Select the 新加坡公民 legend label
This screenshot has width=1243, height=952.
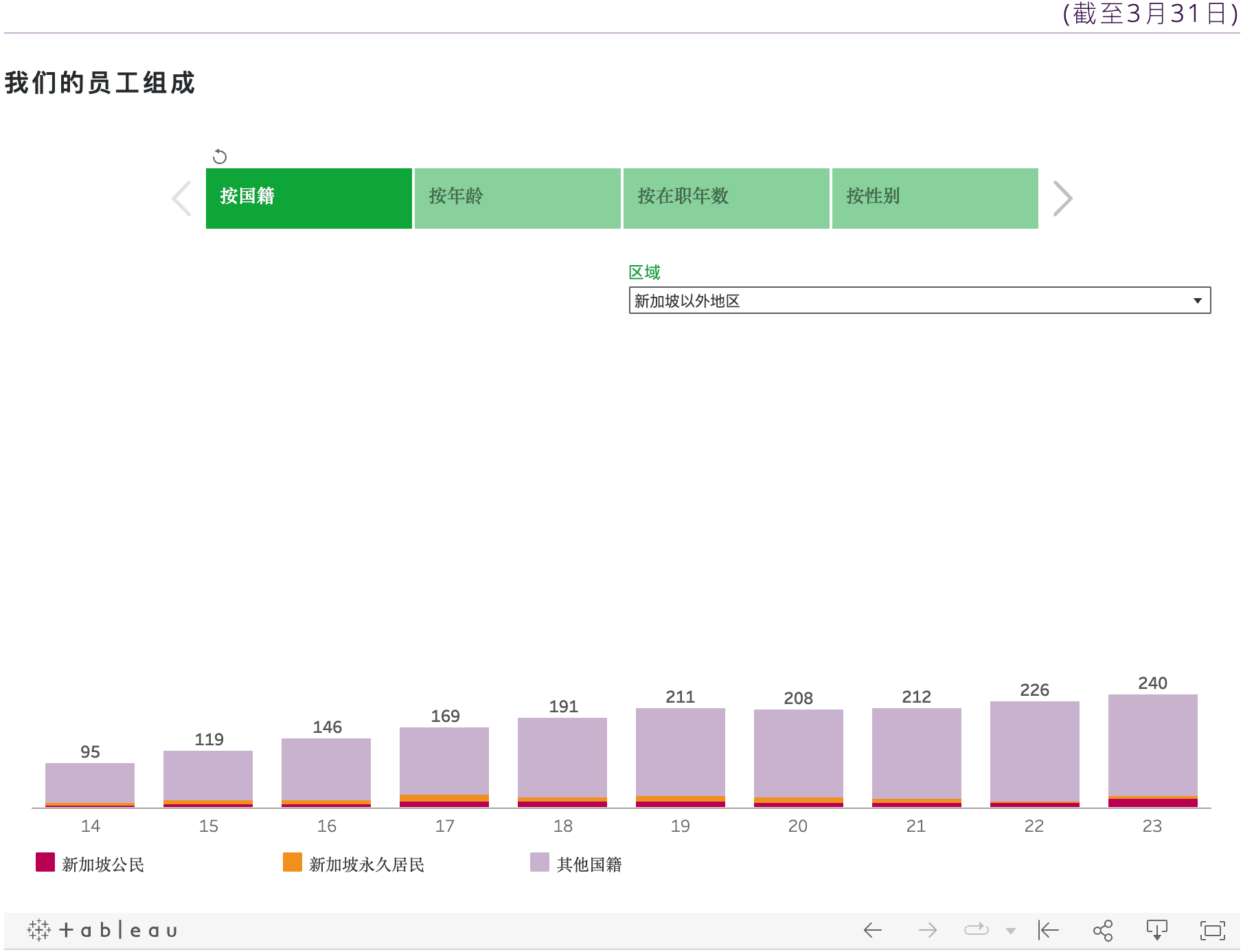(x=103, y=864)
